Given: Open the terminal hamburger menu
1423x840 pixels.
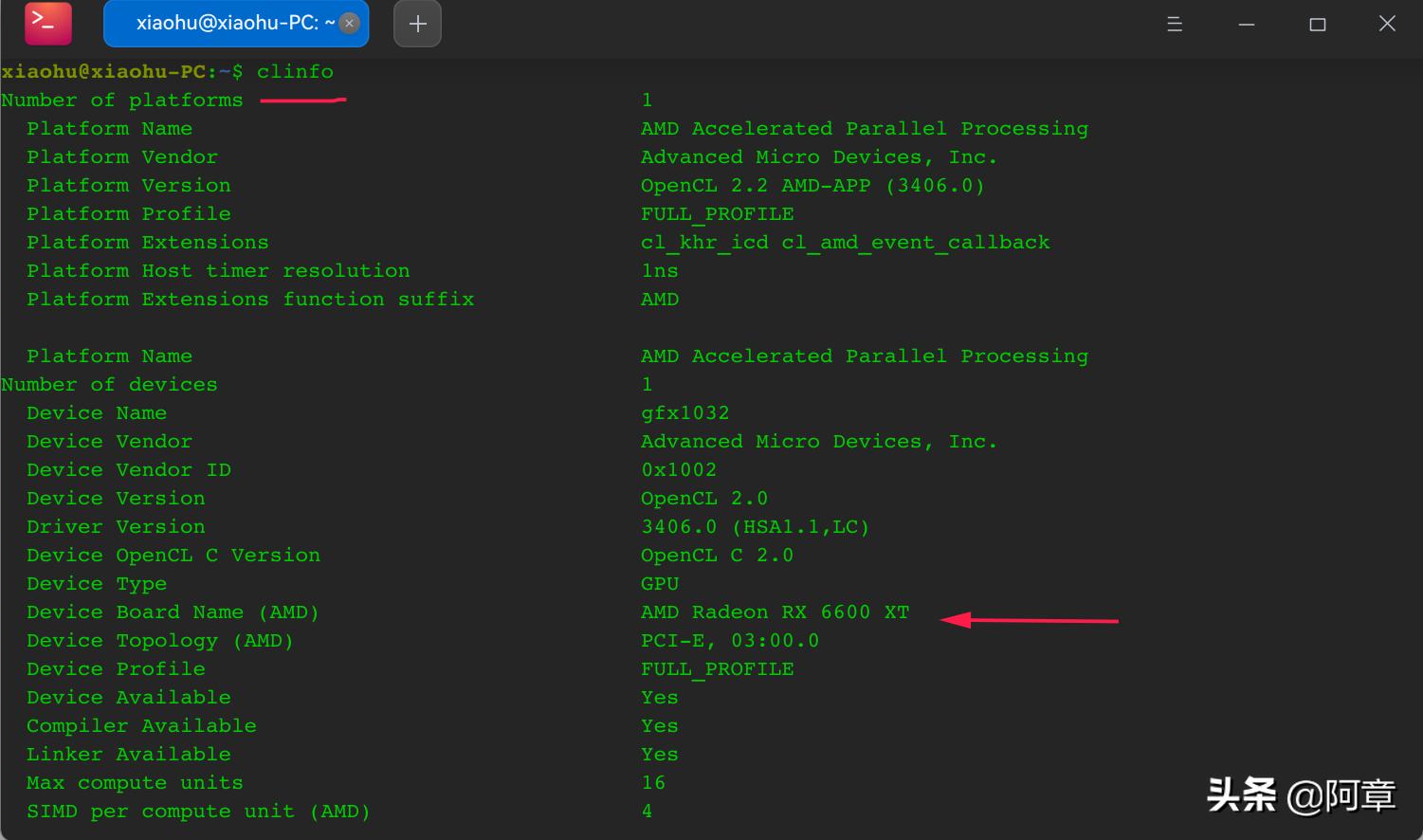Looking at the screenshot, I should tap(1174, 24).
